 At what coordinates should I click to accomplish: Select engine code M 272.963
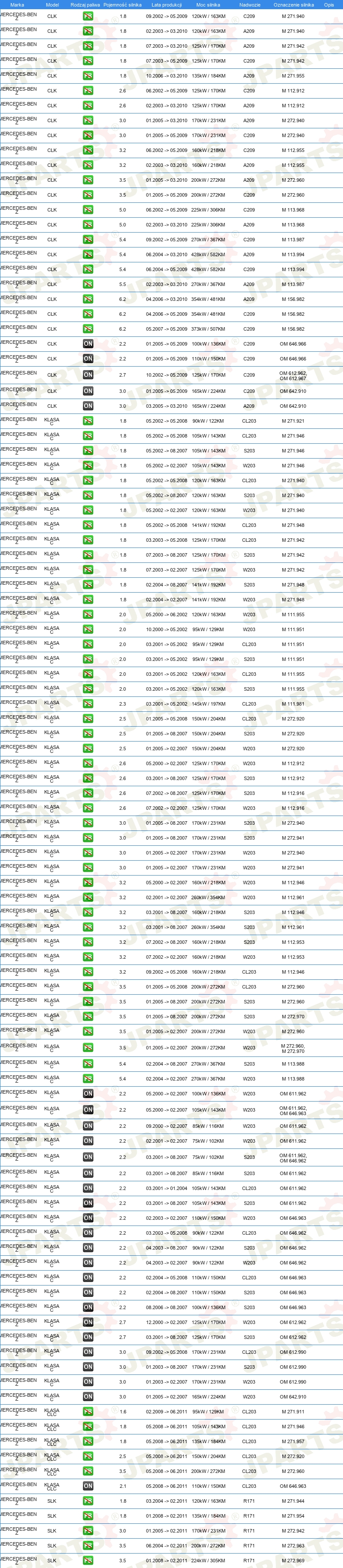[293, 1546]
